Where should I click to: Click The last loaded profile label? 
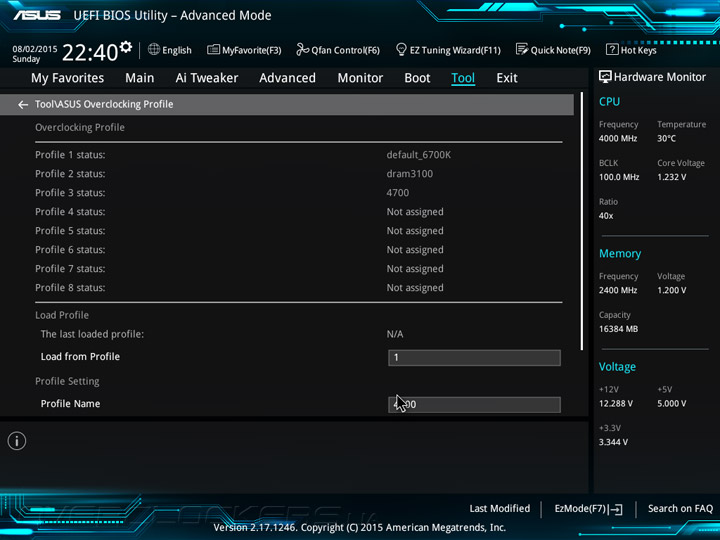(92, 334)
